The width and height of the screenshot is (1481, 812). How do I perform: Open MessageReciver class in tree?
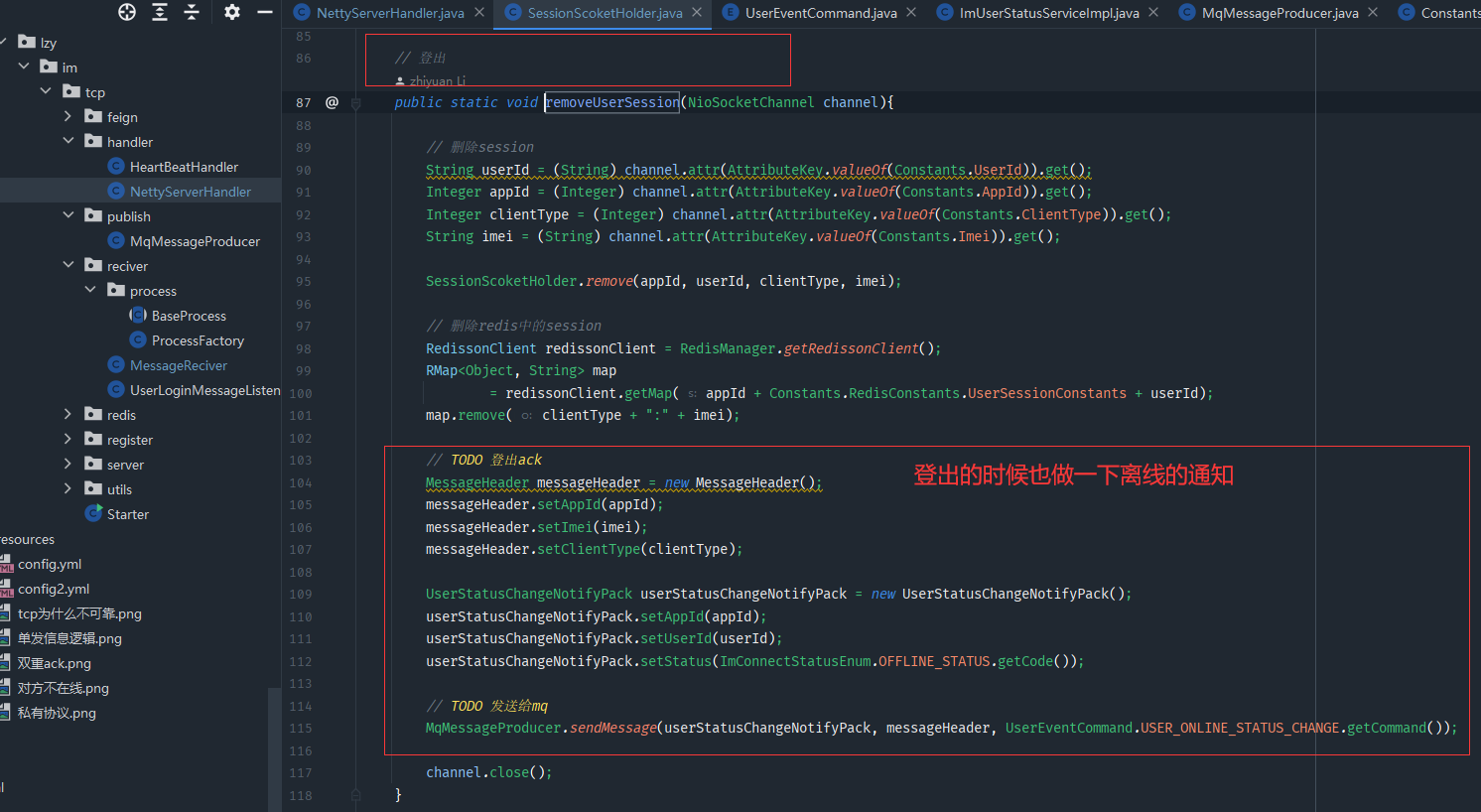pos(179,365)
